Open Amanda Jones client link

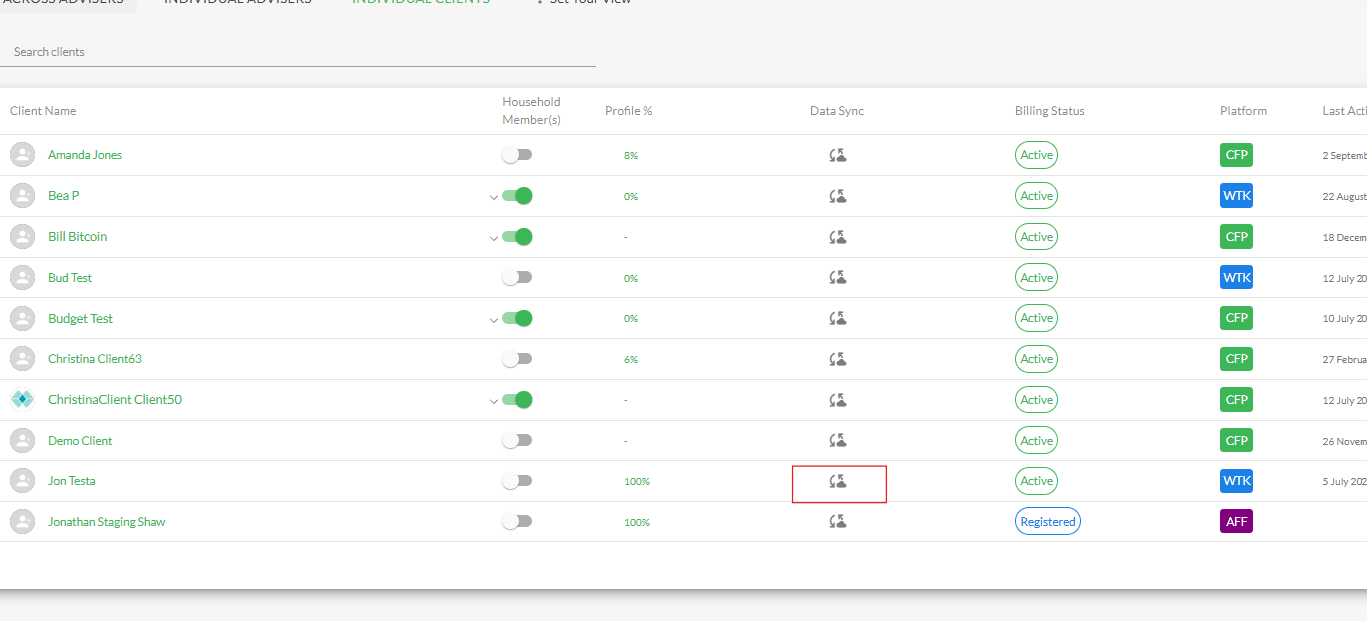(x=85, y=155)
